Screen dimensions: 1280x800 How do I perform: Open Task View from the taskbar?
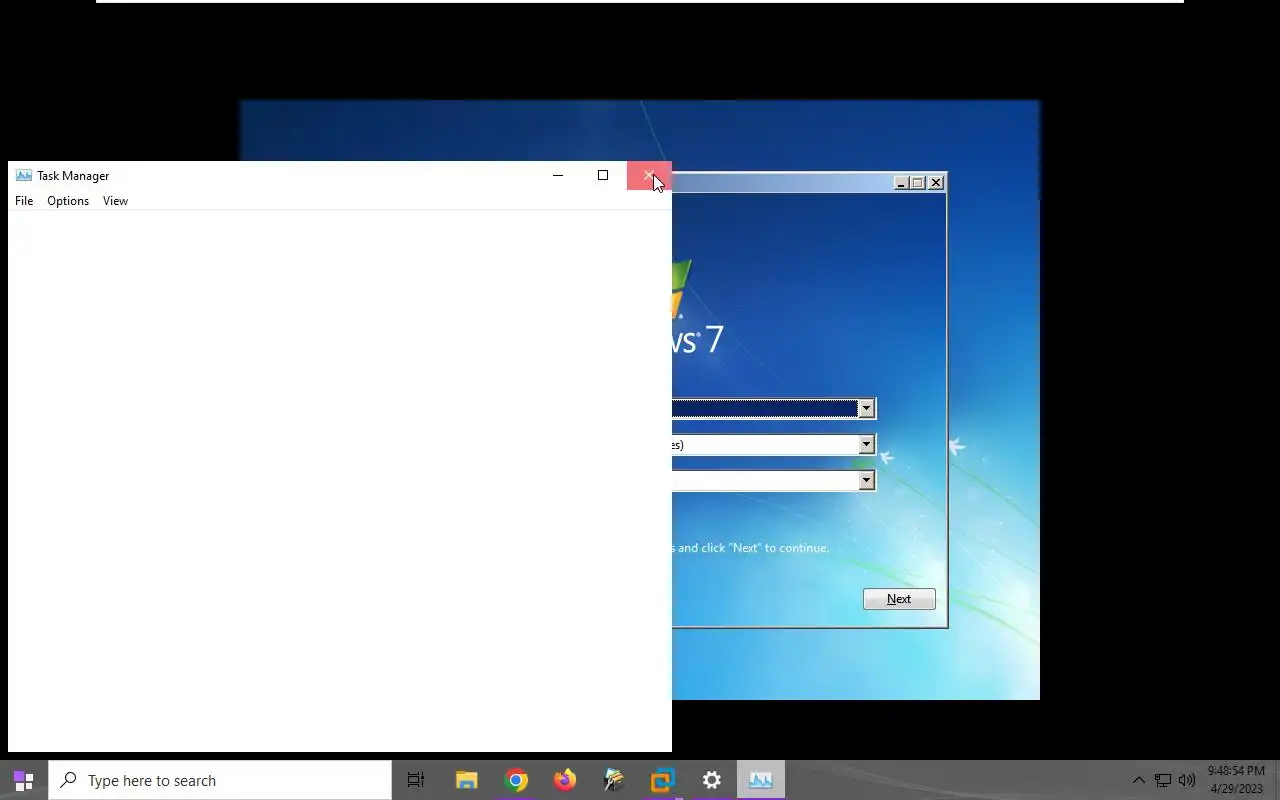[416, 780]
